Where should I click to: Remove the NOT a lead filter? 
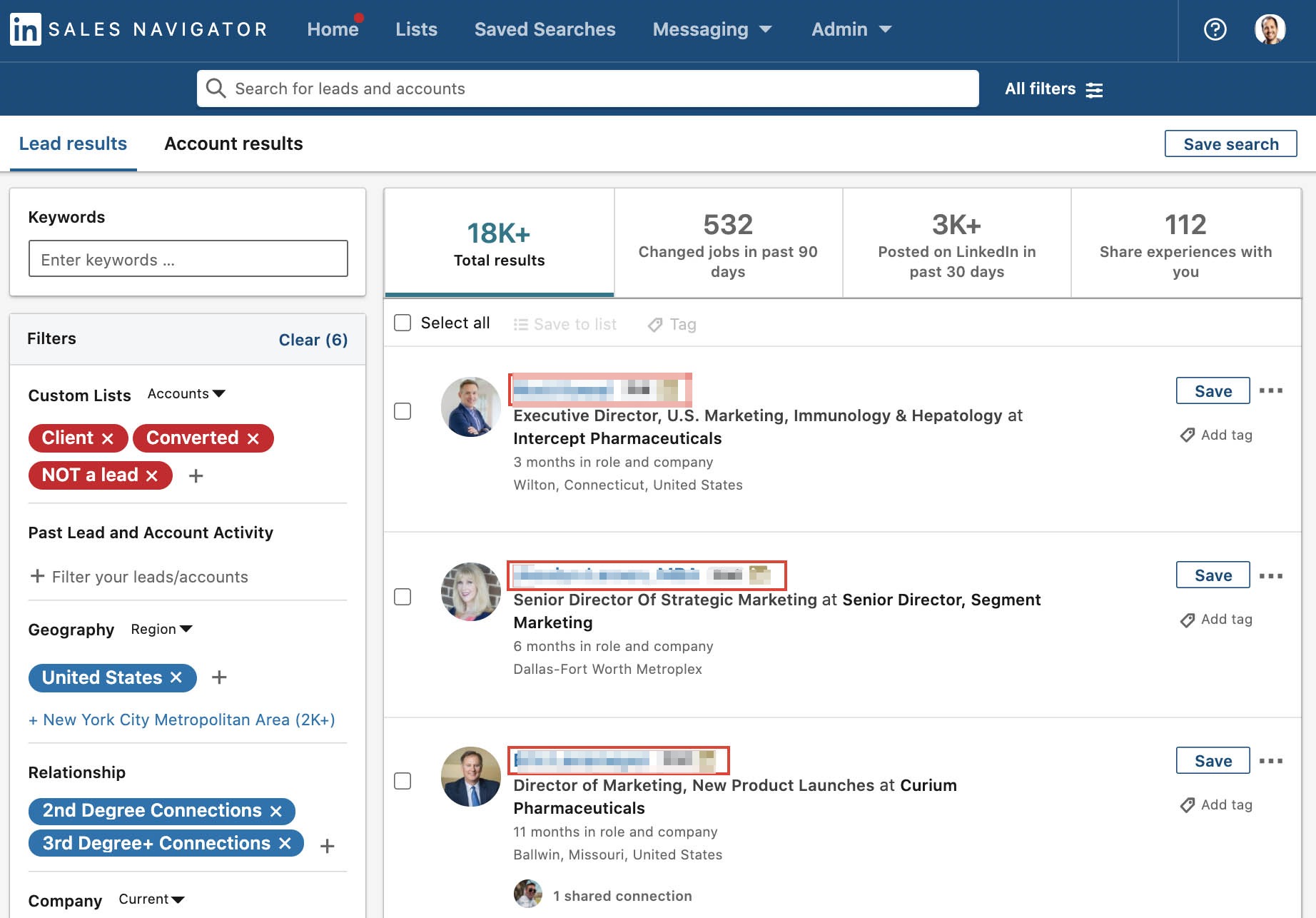(x=152, y=475)
